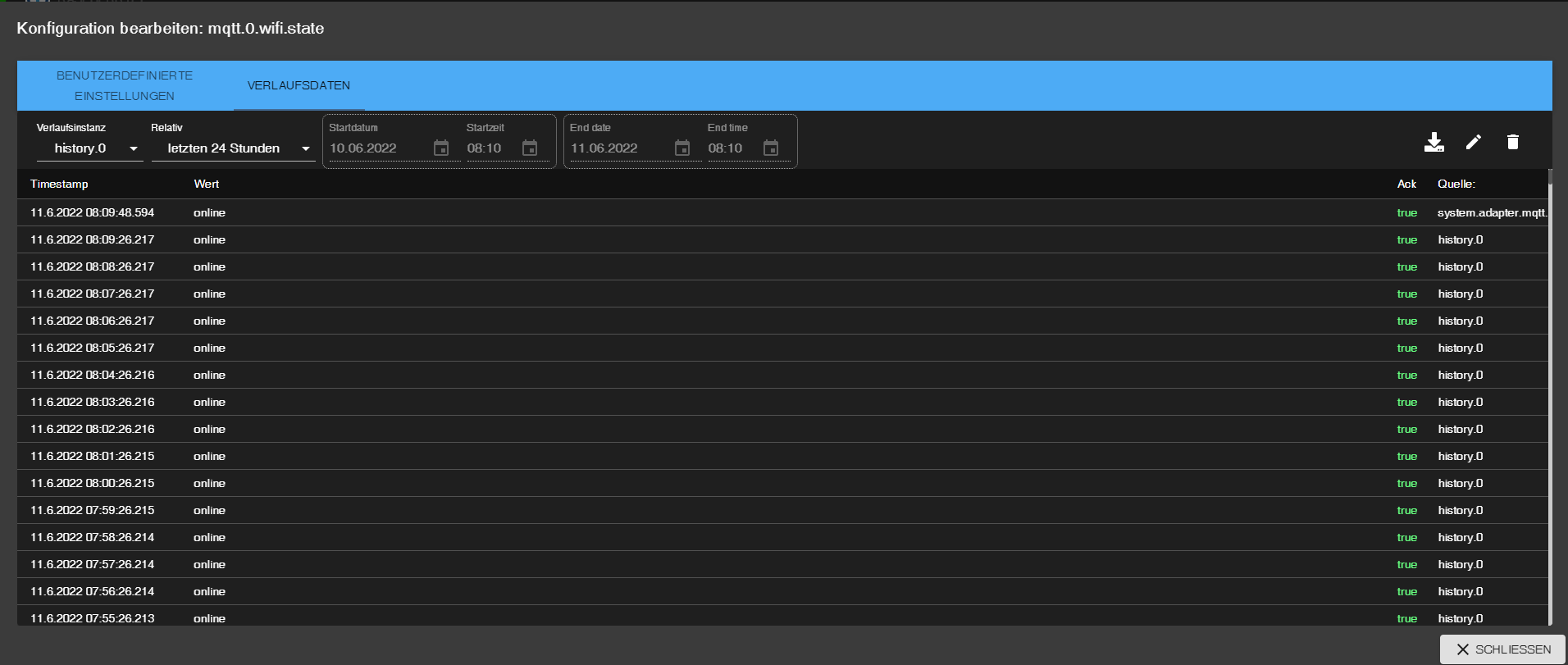Click history.0 source in 08:07:26.217 row

[x=1461, y=294]
